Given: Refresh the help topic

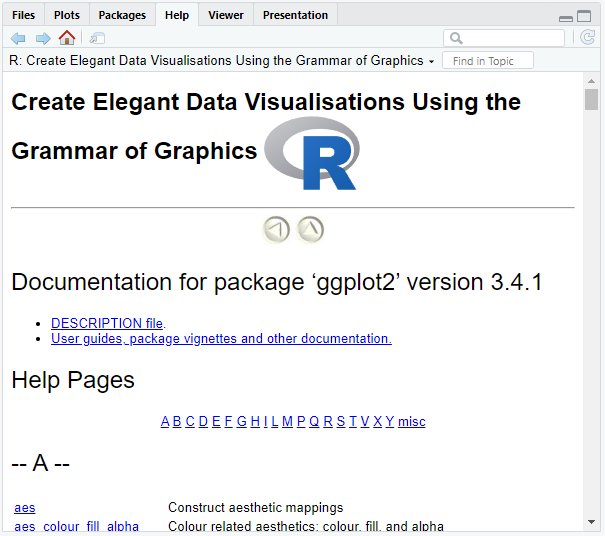Looking at the screenshot, I should pos(587,38).
